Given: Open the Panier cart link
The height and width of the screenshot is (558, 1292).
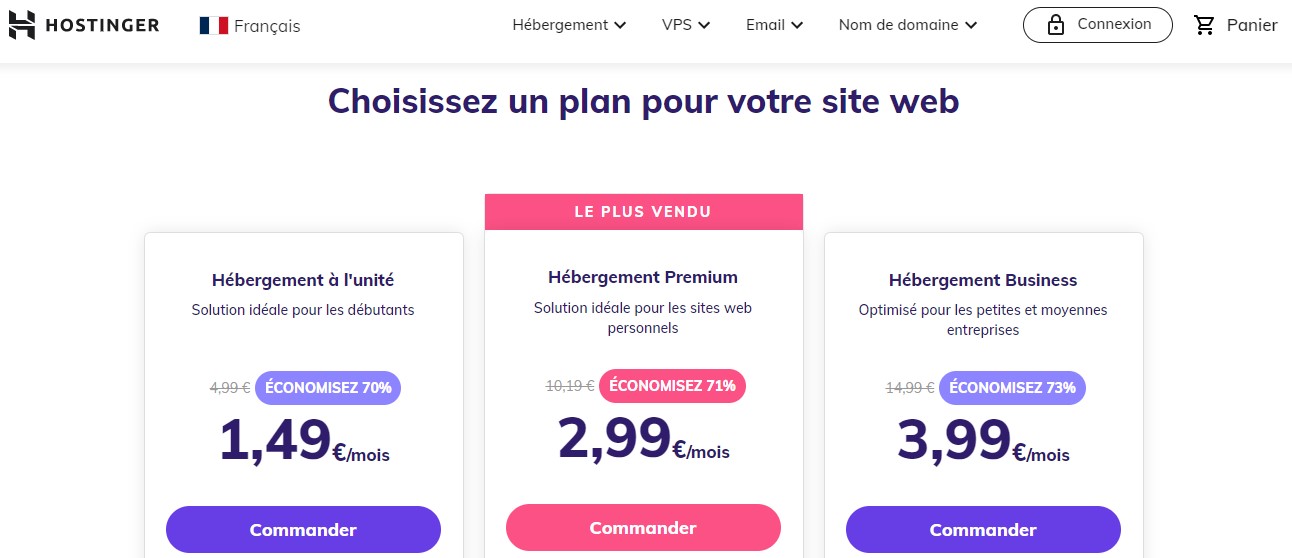Looking at the screenshot, I should pyautogui.click(x=1251, y=26).
